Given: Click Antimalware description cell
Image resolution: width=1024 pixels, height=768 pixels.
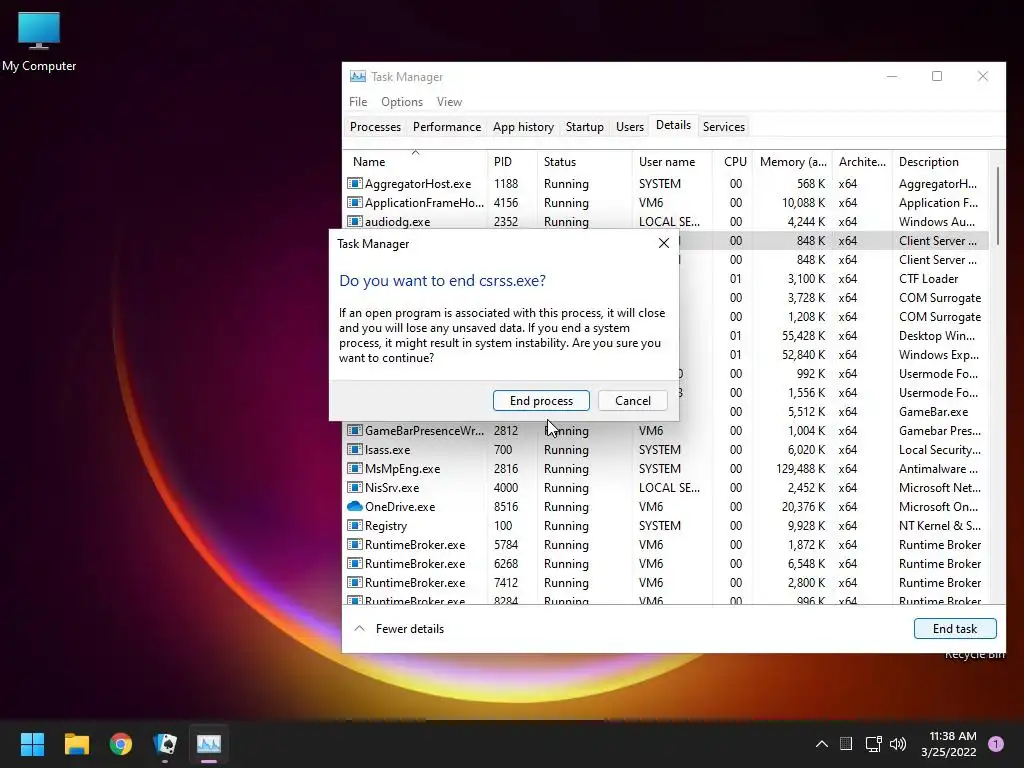Looking at the screenshot, I should (938, 468).
